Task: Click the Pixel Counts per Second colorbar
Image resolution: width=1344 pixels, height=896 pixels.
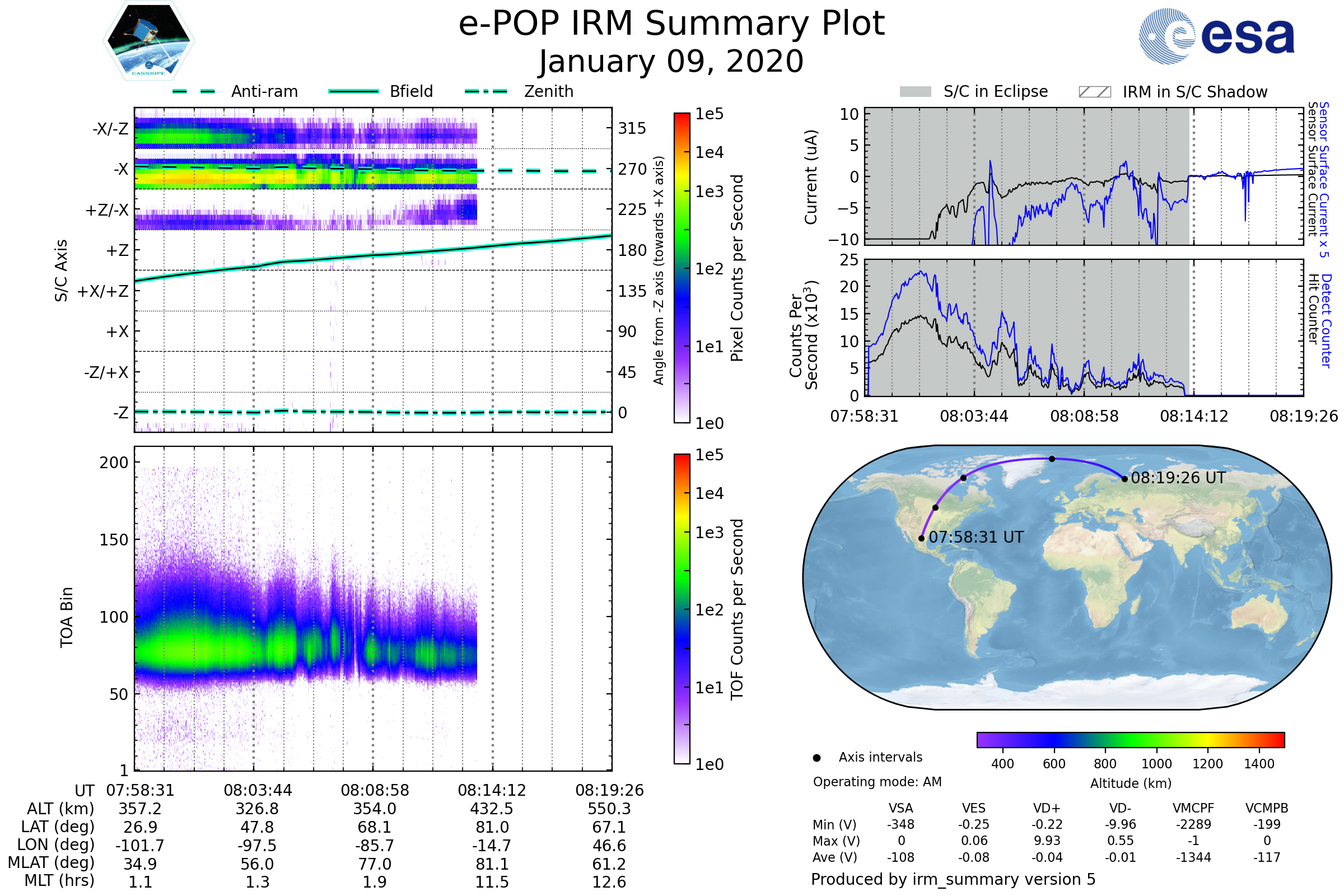Action: (x=682, y=268)
